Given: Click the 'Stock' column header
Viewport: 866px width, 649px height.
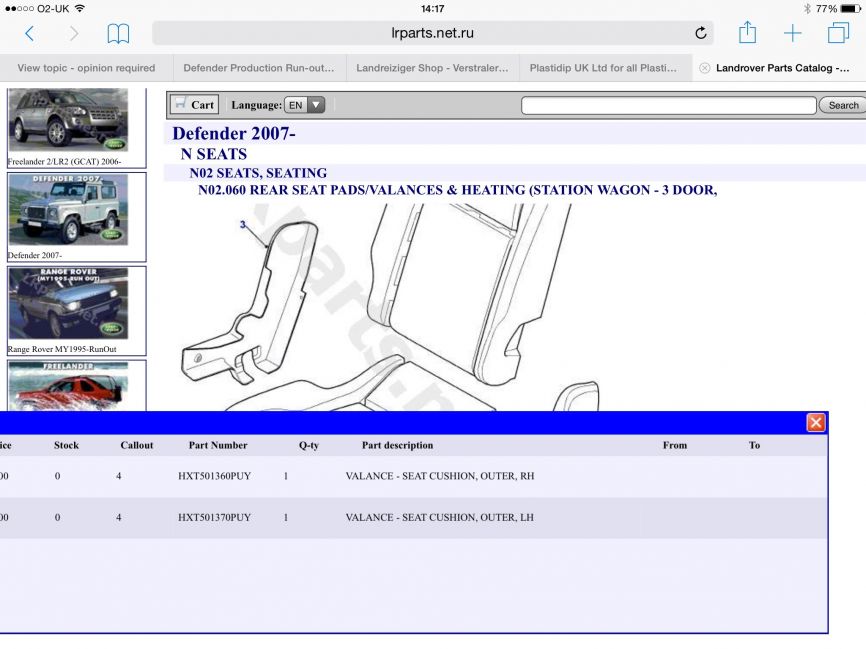Looking at the screenshot, I should 66,445.
